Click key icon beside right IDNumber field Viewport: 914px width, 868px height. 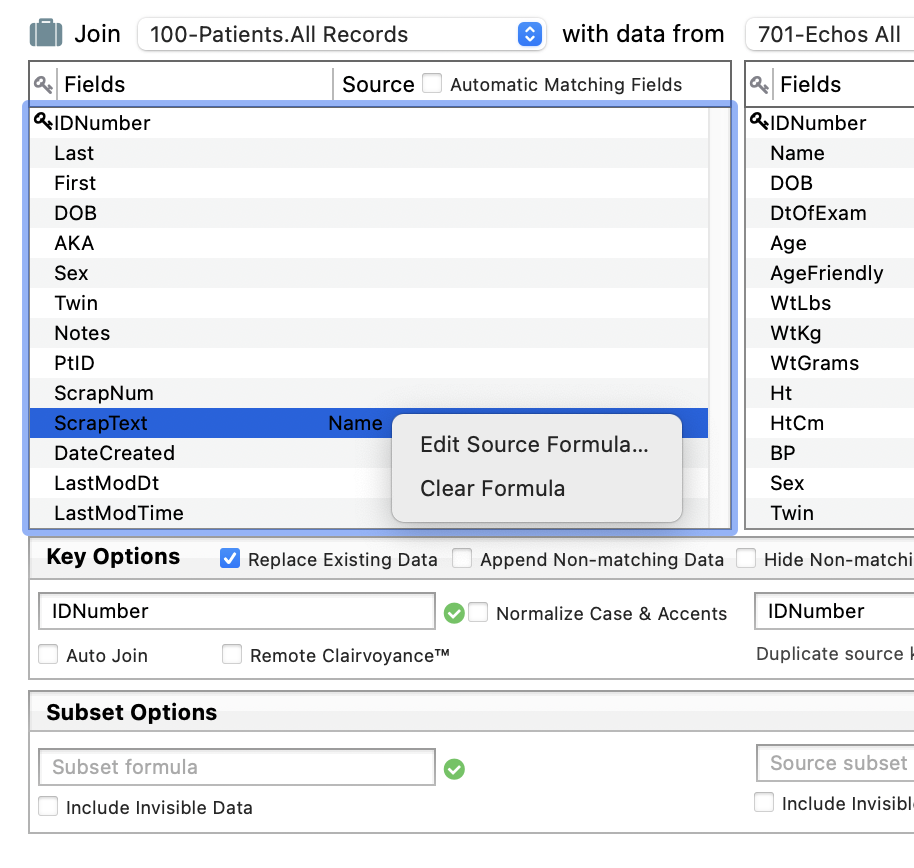point(759,122)
